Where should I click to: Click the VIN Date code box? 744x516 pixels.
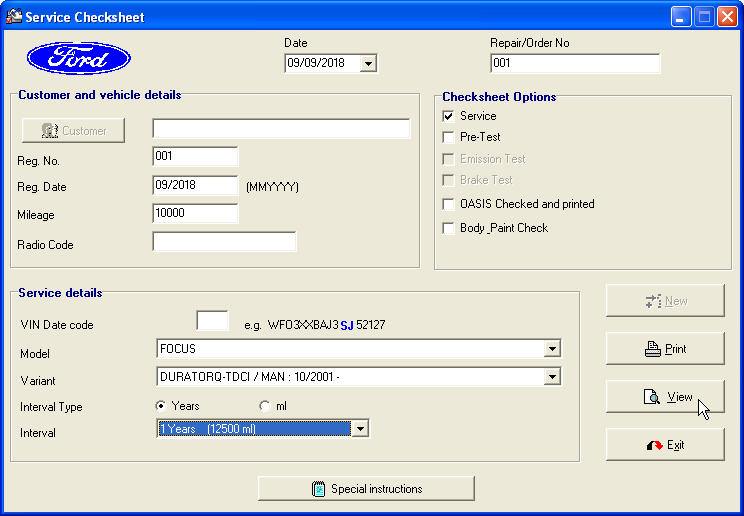[212, 321]
